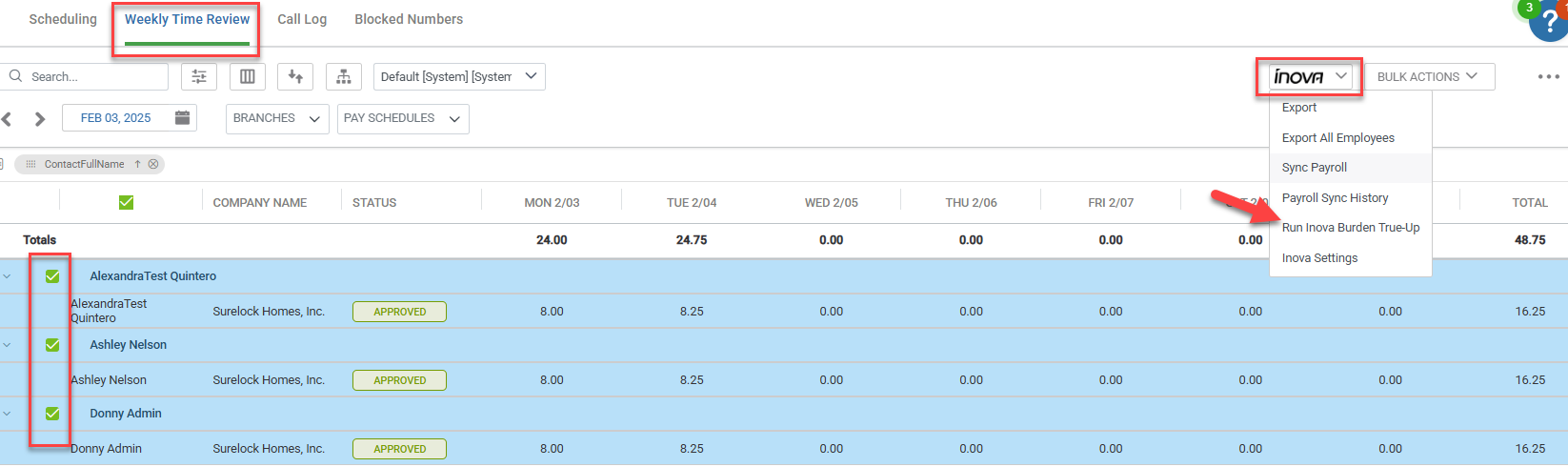Select Run Inova Burden True-Up

coord(1350,228)
